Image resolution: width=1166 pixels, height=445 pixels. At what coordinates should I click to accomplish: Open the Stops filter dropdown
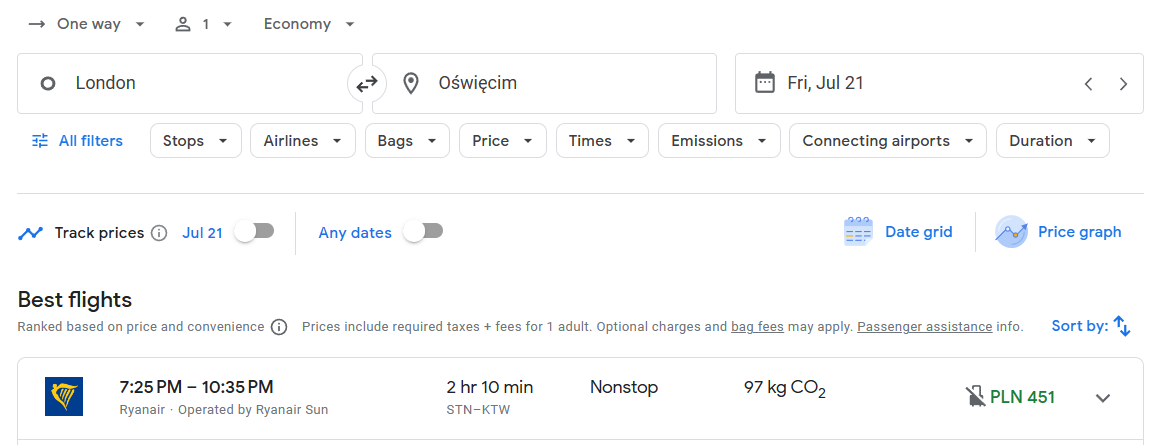196,141
